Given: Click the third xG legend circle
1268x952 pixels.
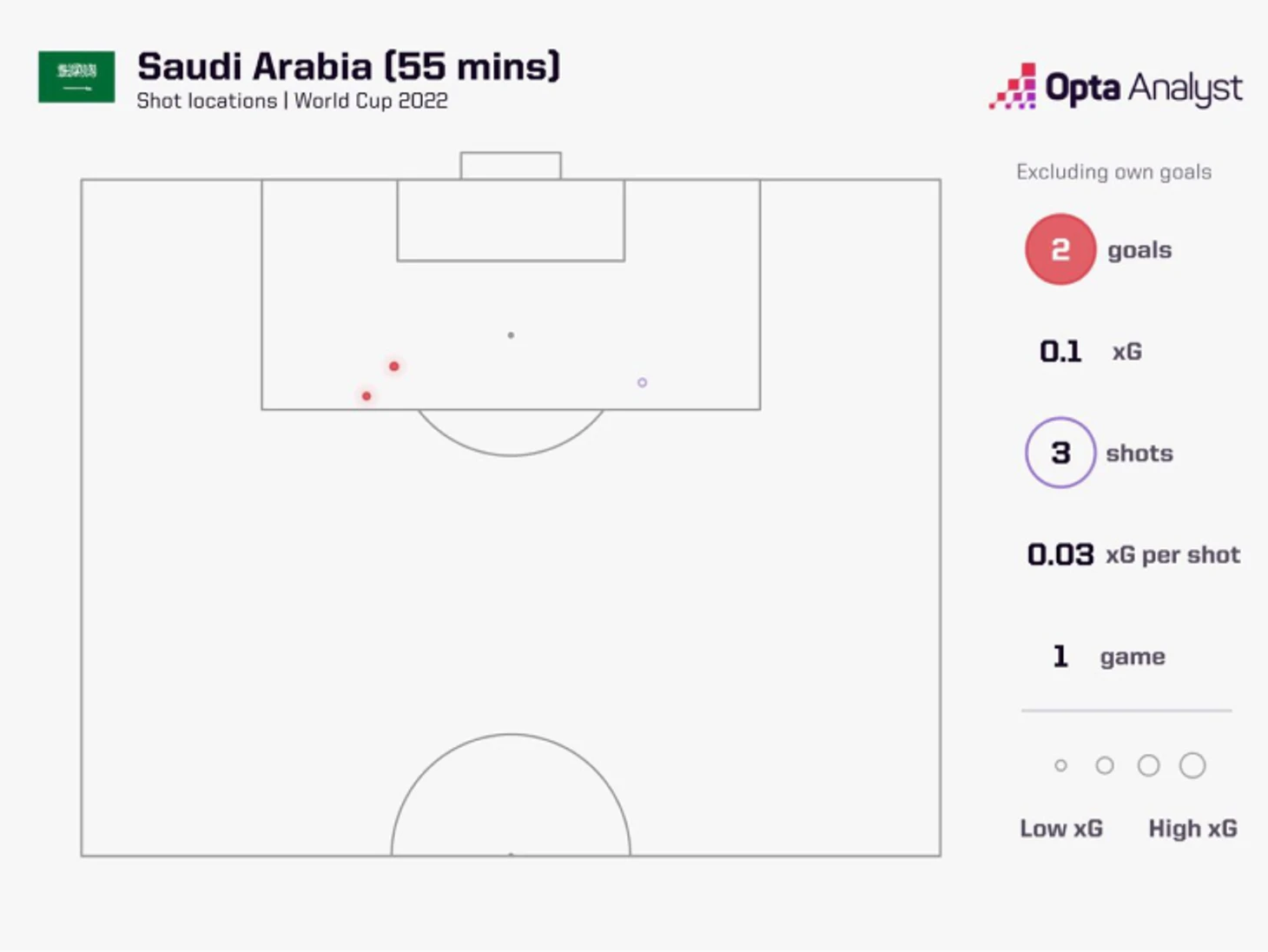Looking at the screenshot, I should click(x=1148, y=765).
